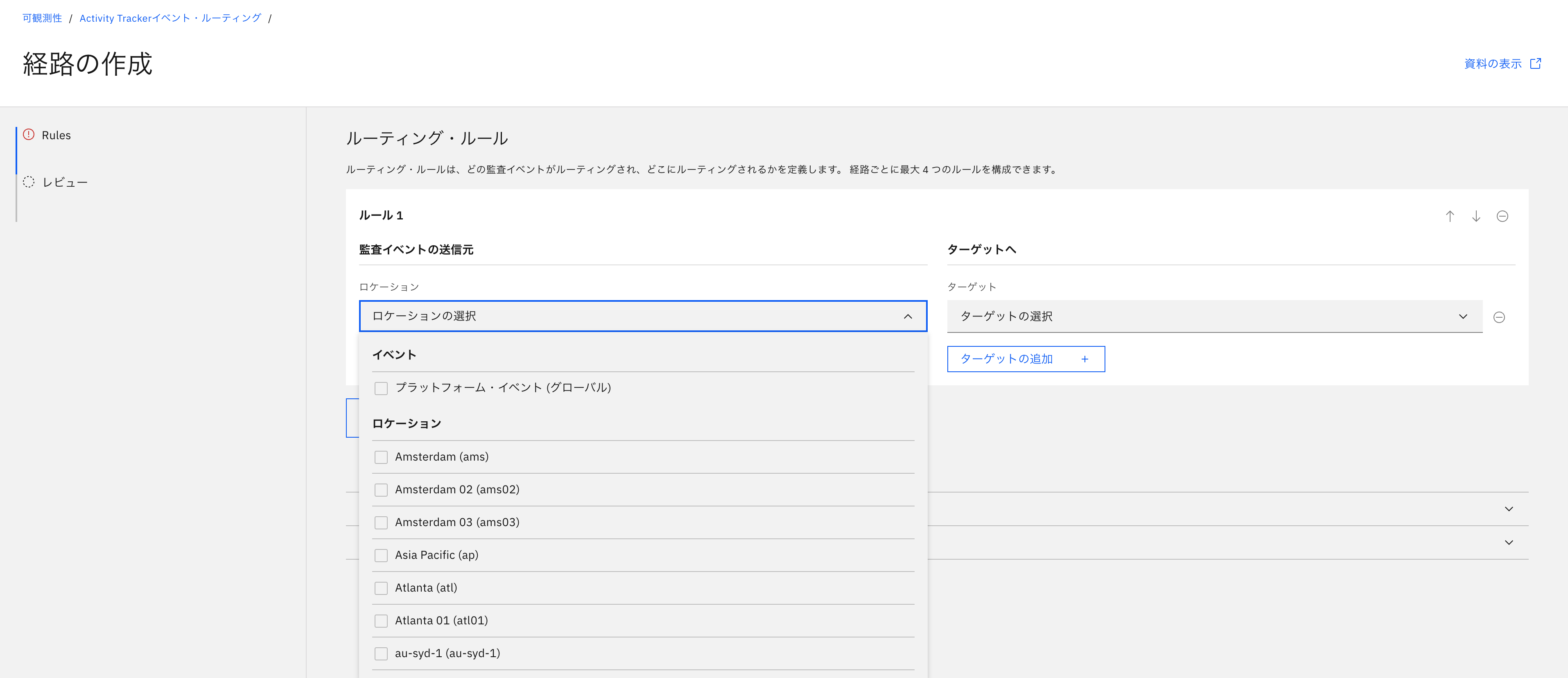Expand the second collapsed section on the right
The width and height of the screenshot is (1568, 678).
[x=1508, y=542]
